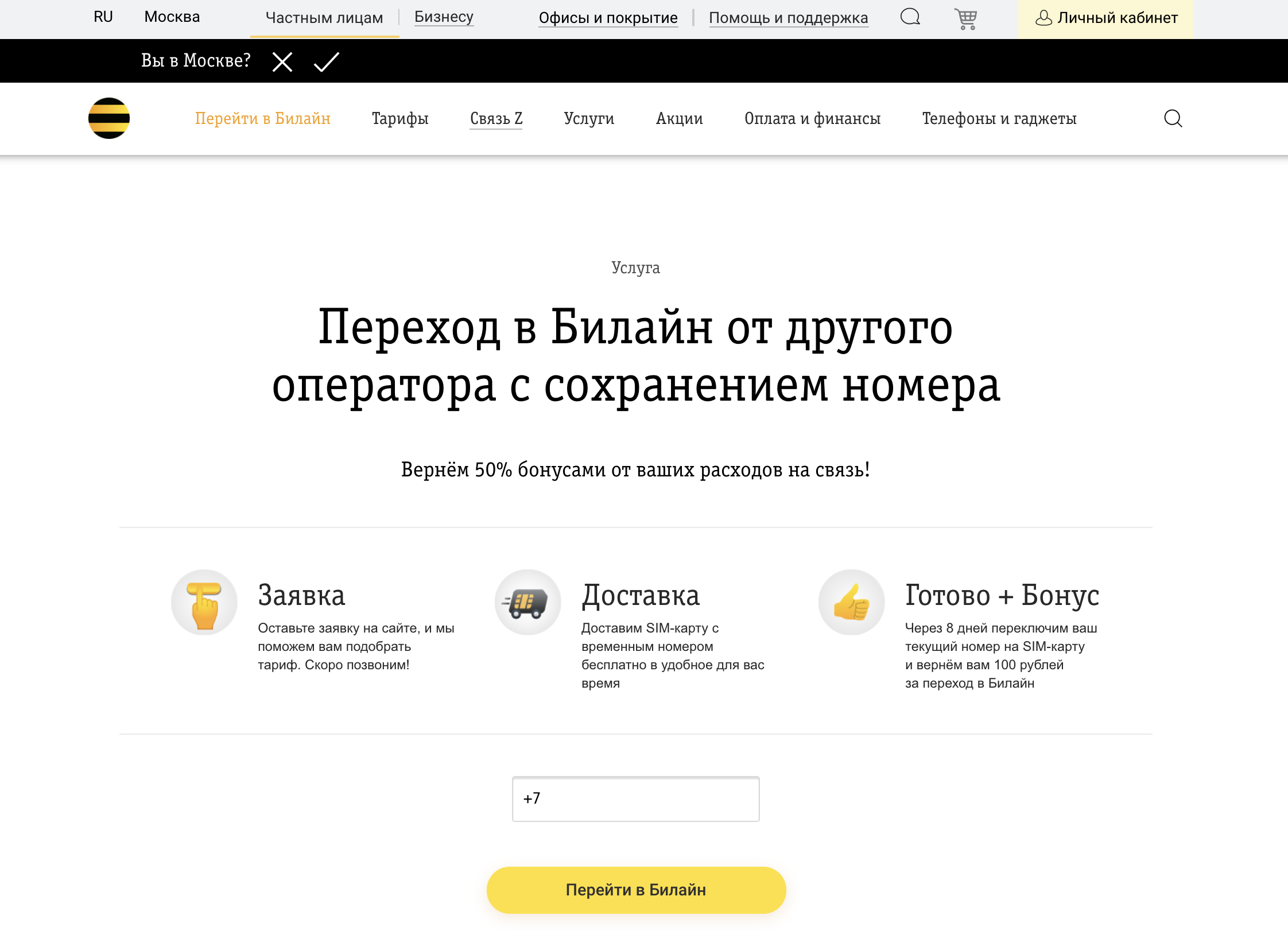
Task: Click the phone number input field with +7
Action: tap(636, 799)
